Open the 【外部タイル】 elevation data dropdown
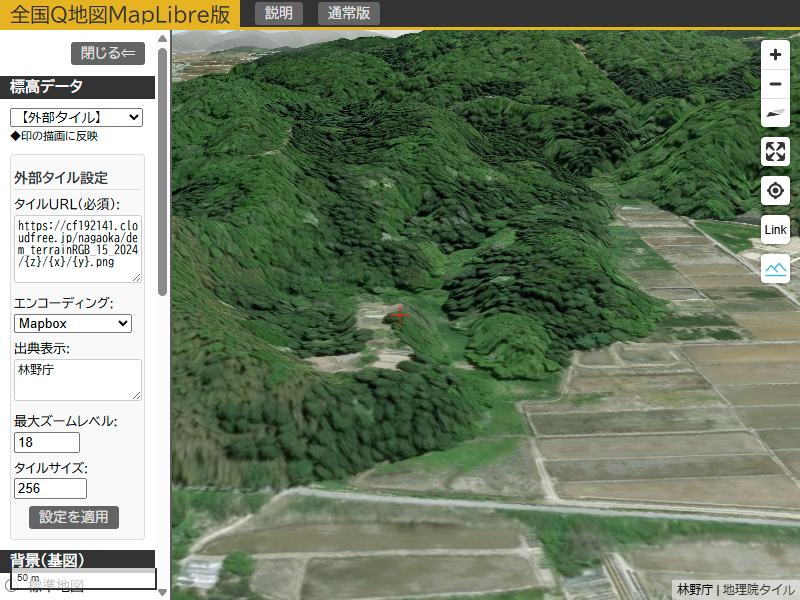The image size is (800, 600). click(x=76, y=118)
